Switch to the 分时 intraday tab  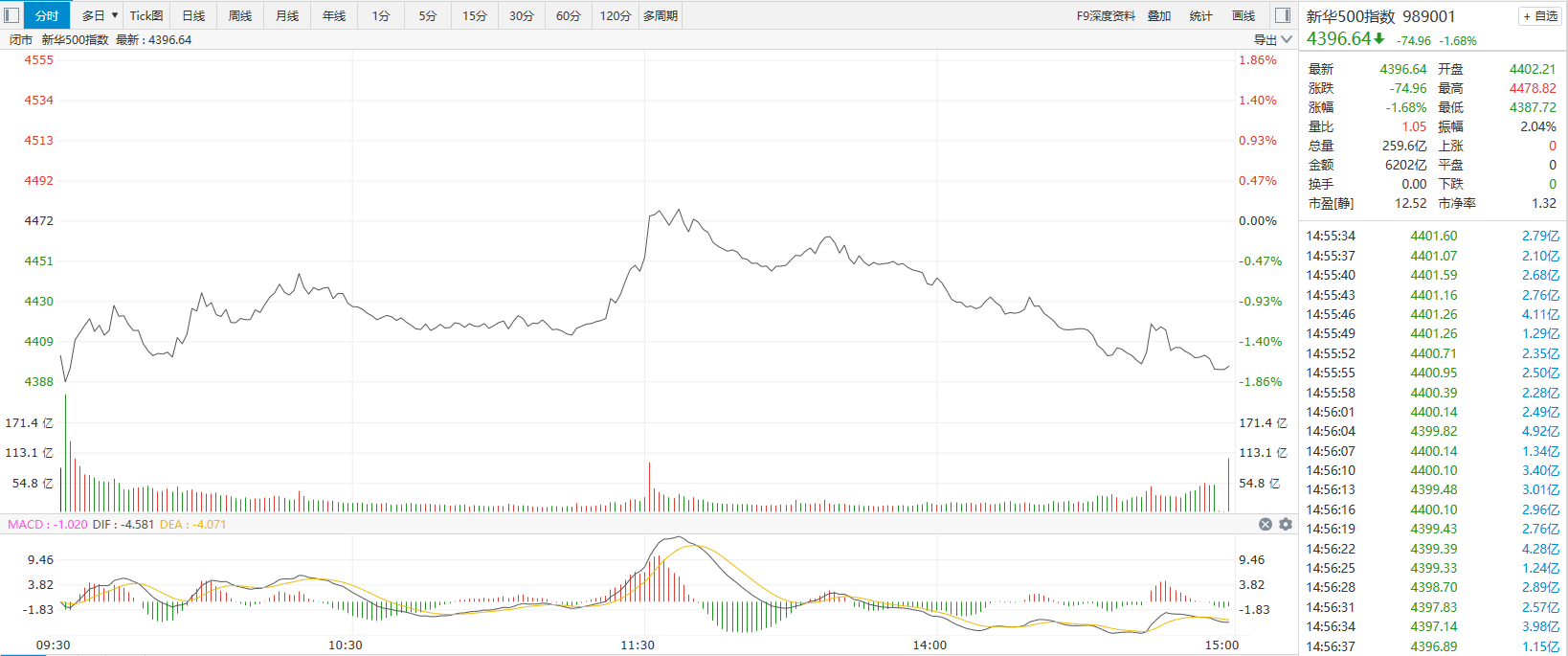pos(47,15)
